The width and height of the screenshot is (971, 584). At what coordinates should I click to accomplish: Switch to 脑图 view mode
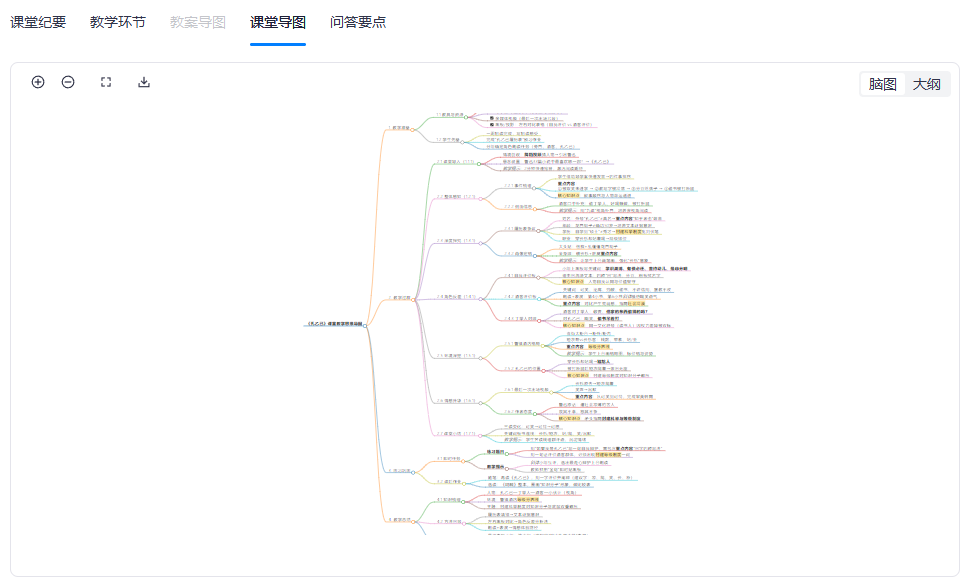point(883,84)
